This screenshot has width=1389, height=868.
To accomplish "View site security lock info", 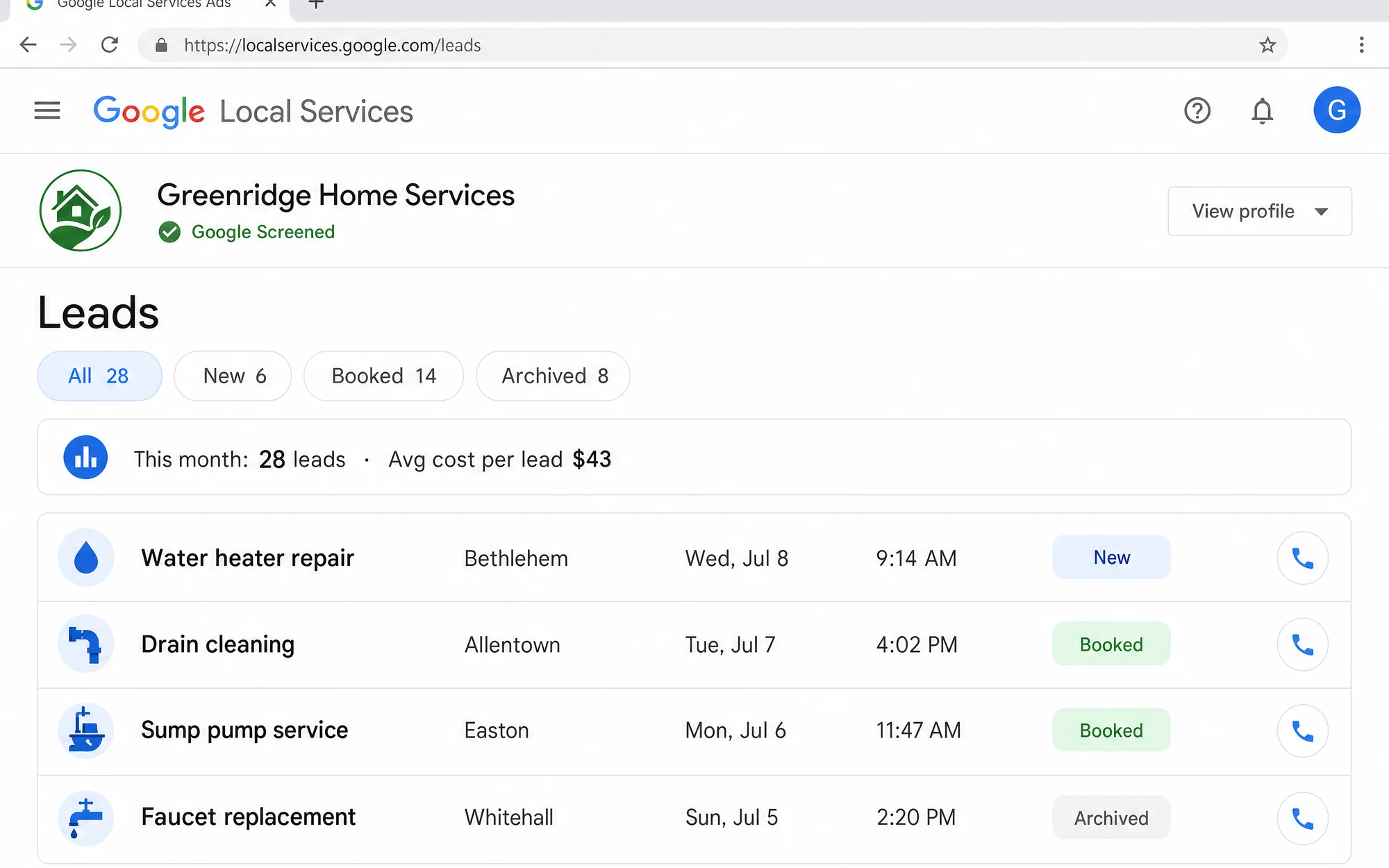I will [161, 45].
